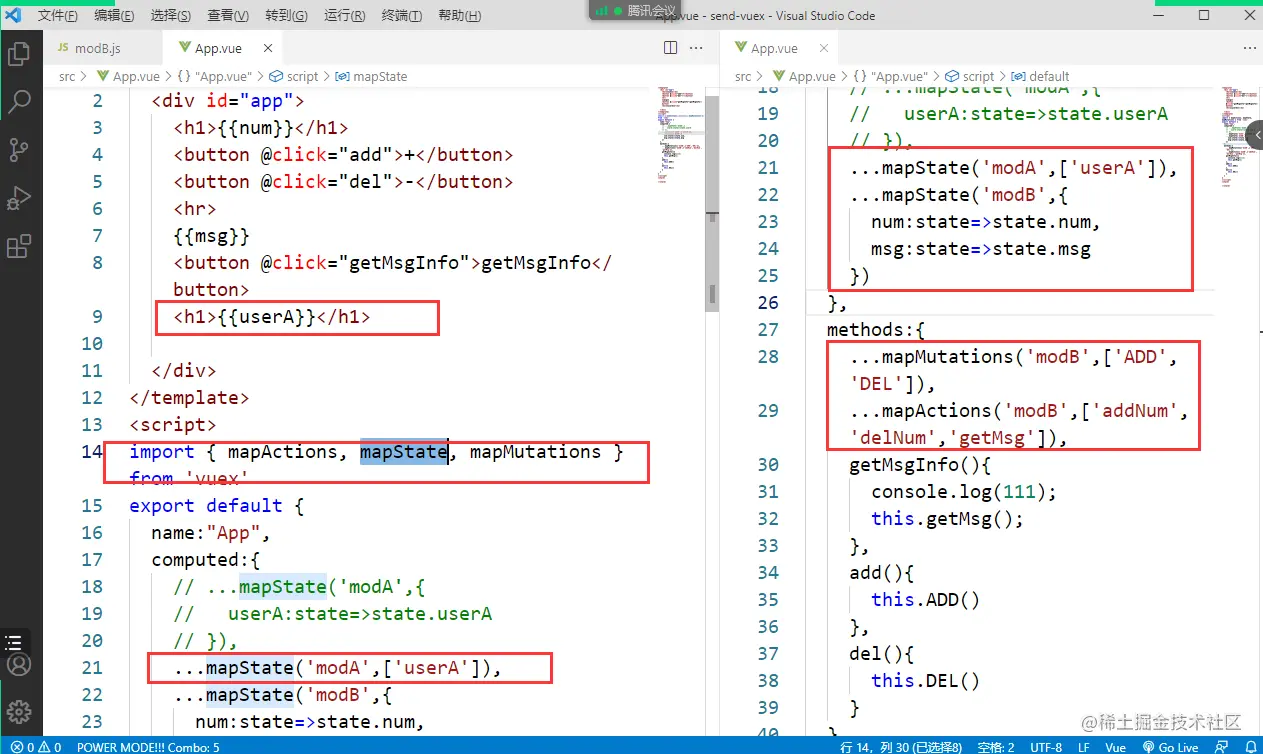Click 'export default {' in left editor
The height and width of the screenshot is (754, 1263).
click(216, 505)
